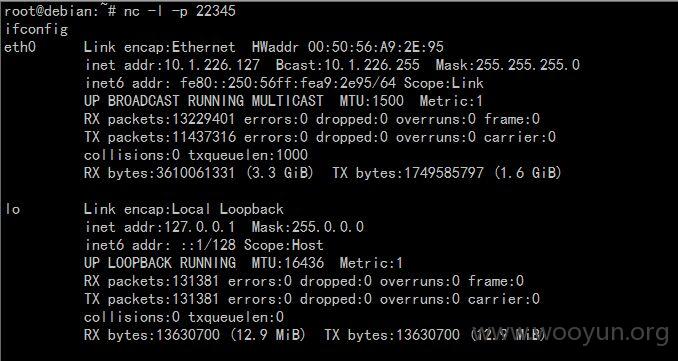Click the RX packets:13229401 text
The image size is (678, 361).
point(160,119)
